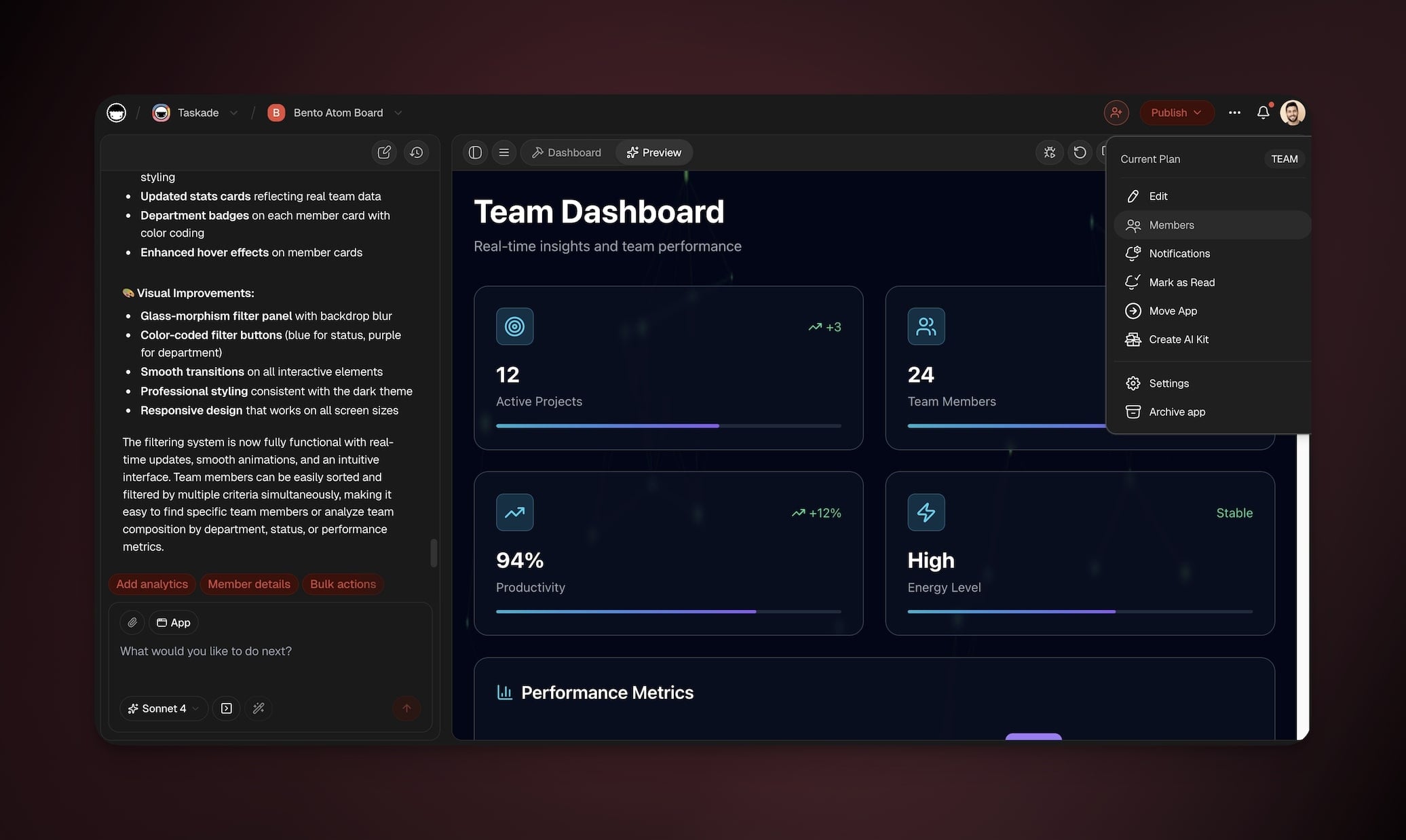1406x840 pixels.
Task: Expand the Taskade workspace chevron
Action: tap(233, 113)
